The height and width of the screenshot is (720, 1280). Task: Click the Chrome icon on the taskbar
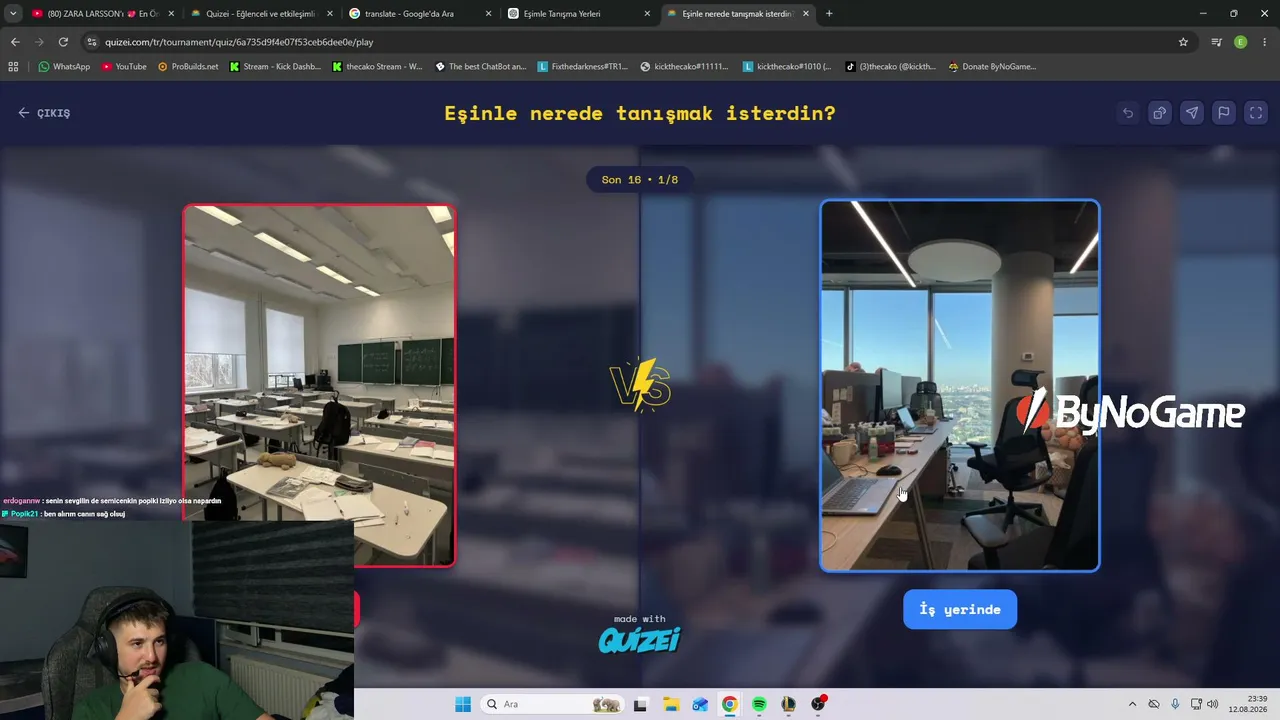[730, 704]
